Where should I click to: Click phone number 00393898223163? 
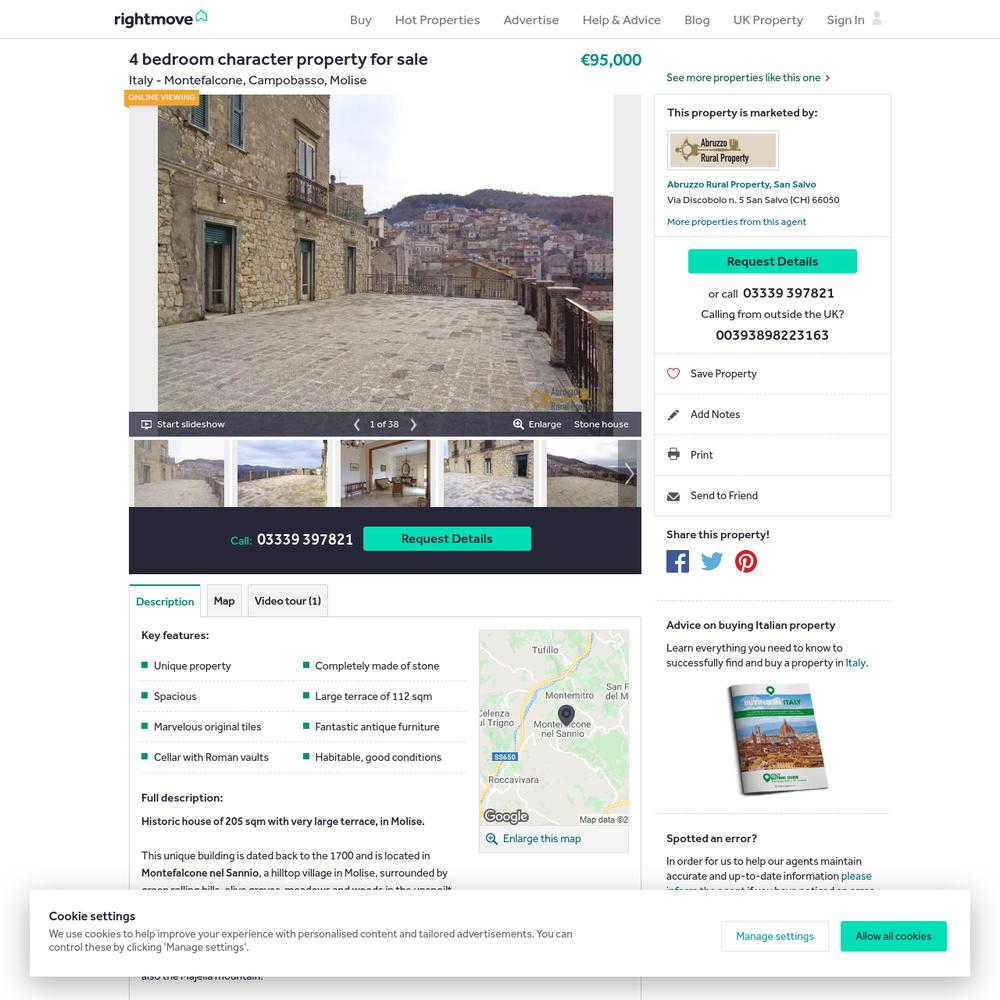coord(772,335)
